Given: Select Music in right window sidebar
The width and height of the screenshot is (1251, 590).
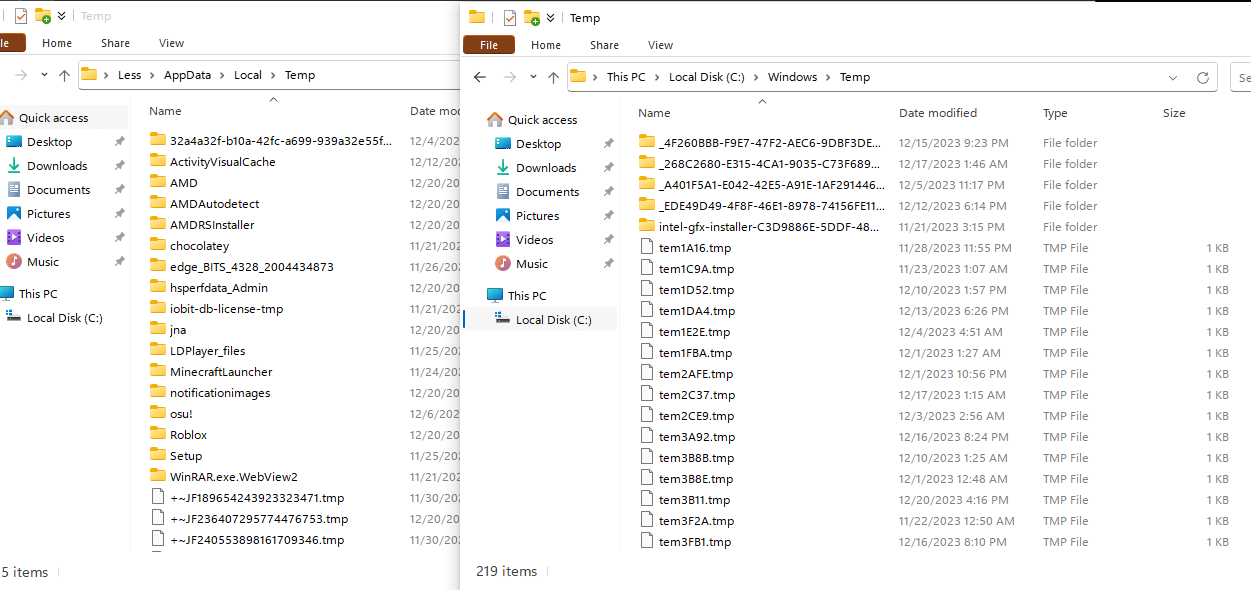Looking at the screenshot, I should [x=532, y=264].
